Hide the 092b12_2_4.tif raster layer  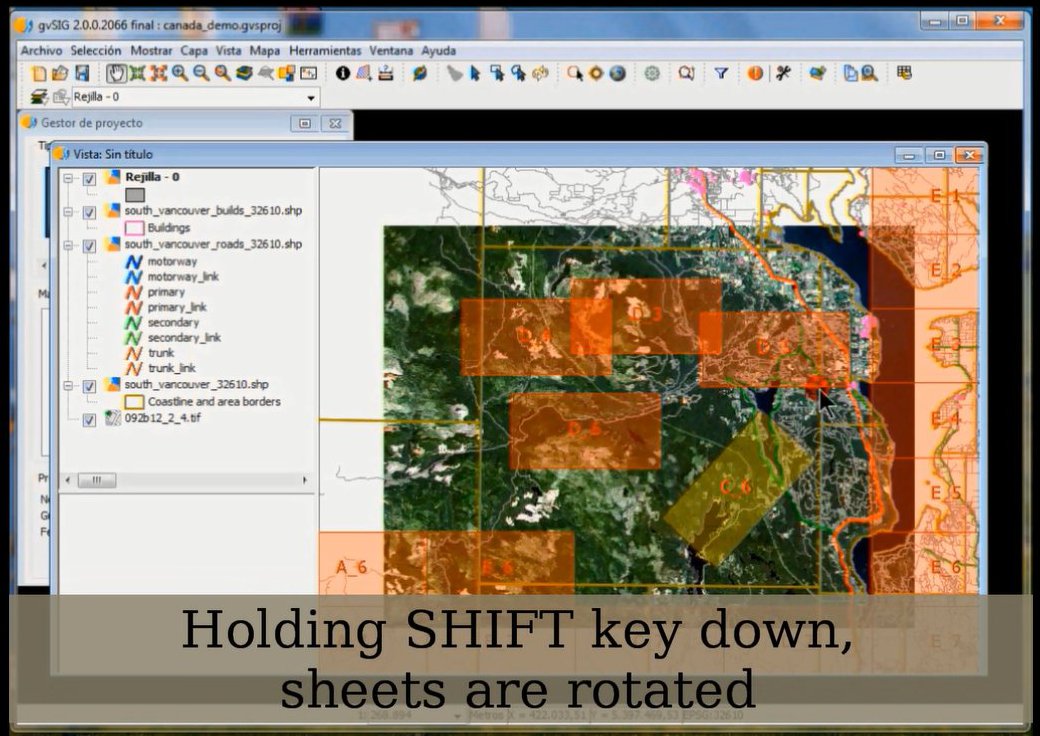click(x=89, y=420)
